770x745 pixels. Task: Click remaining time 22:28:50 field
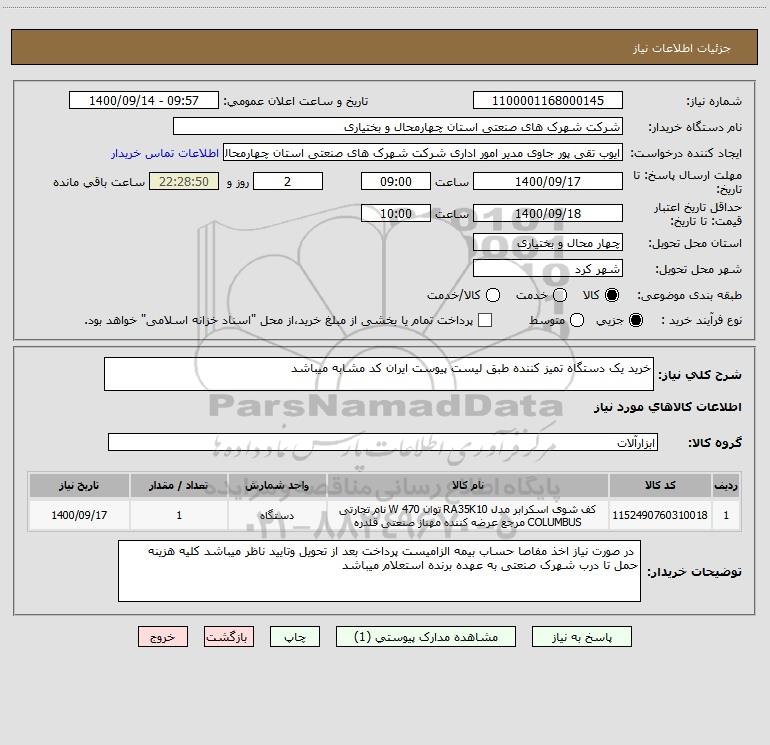184,182
